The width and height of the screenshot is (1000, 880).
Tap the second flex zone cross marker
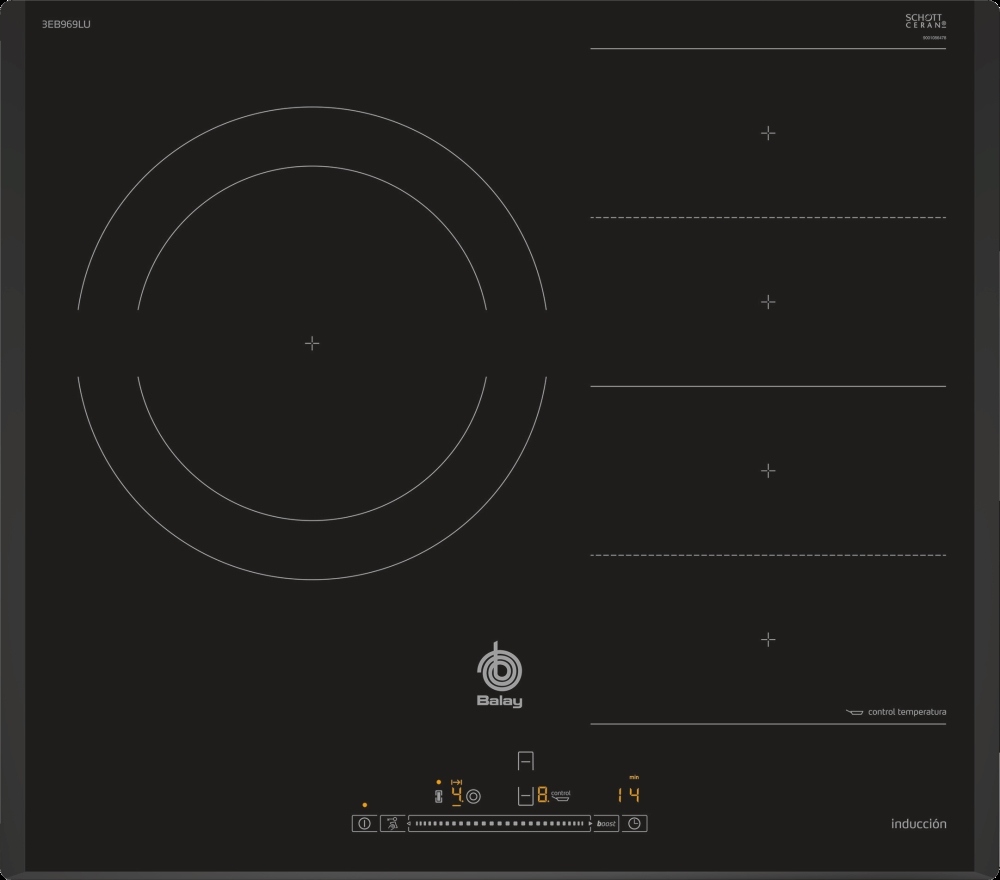(x=767, y=301)
